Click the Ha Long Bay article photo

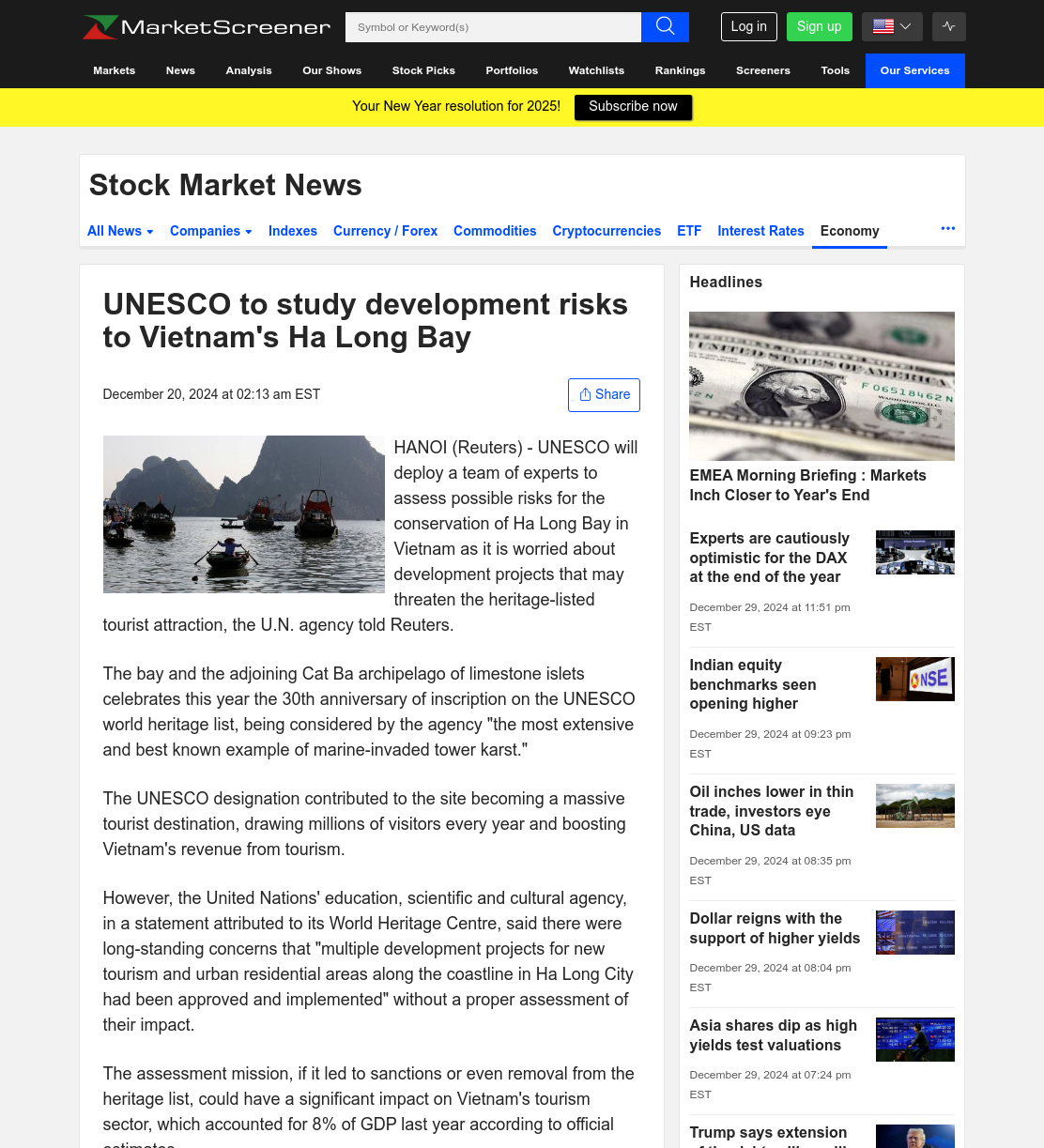(244, 514)
